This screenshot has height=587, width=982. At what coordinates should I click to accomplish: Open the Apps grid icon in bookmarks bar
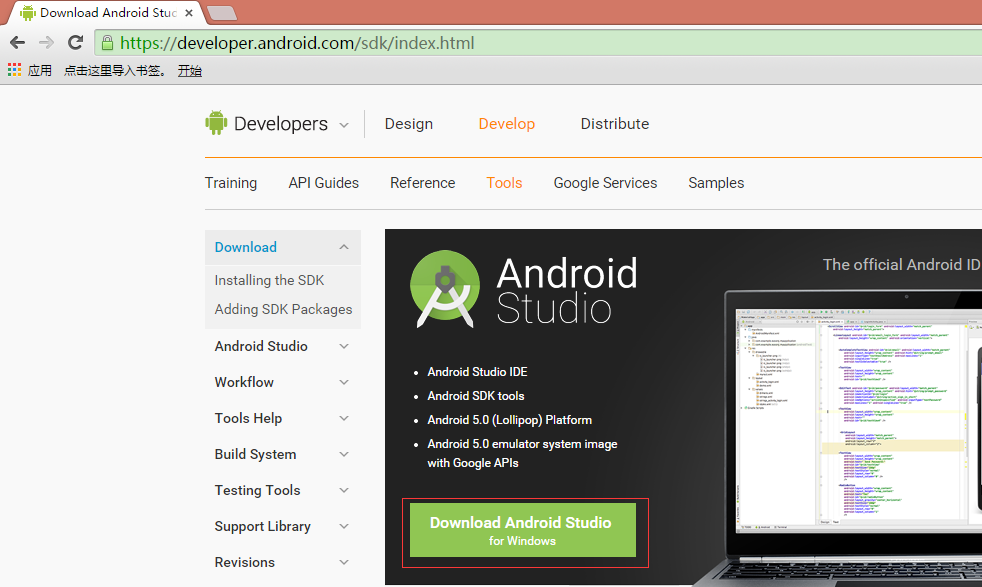pos(14,70)
